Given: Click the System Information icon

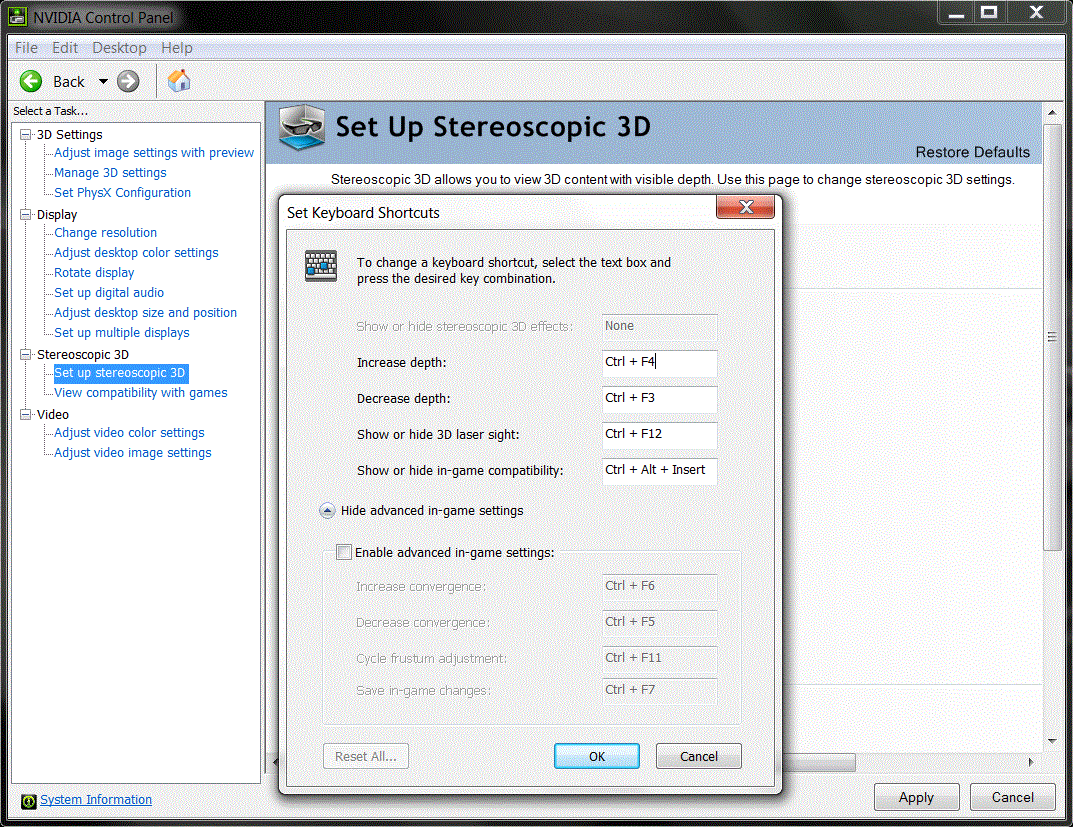Looking at the screenshot, I should click(29, 801).
